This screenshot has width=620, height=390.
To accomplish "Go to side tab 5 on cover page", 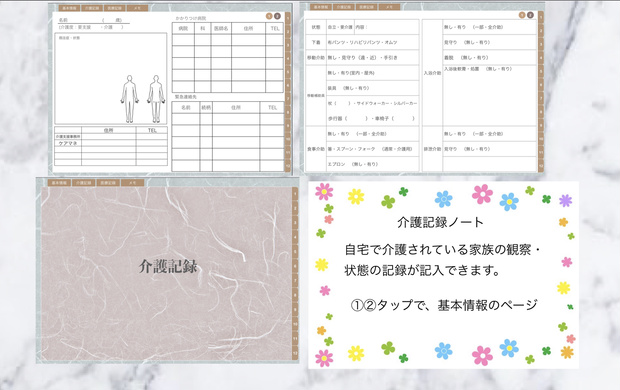I will point(295,252).
